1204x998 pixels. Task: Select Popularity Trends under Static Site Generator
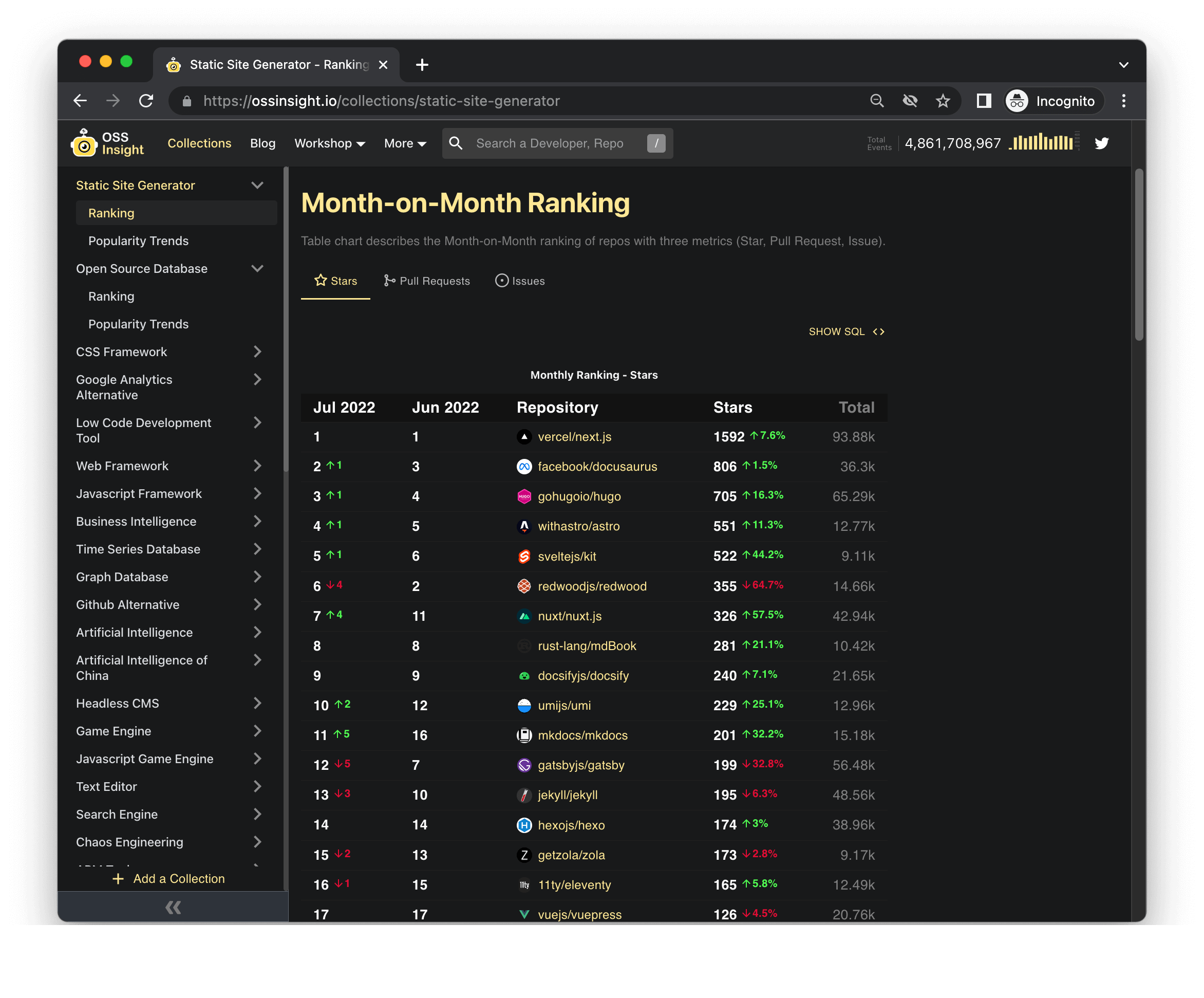[x=138, y=241]
